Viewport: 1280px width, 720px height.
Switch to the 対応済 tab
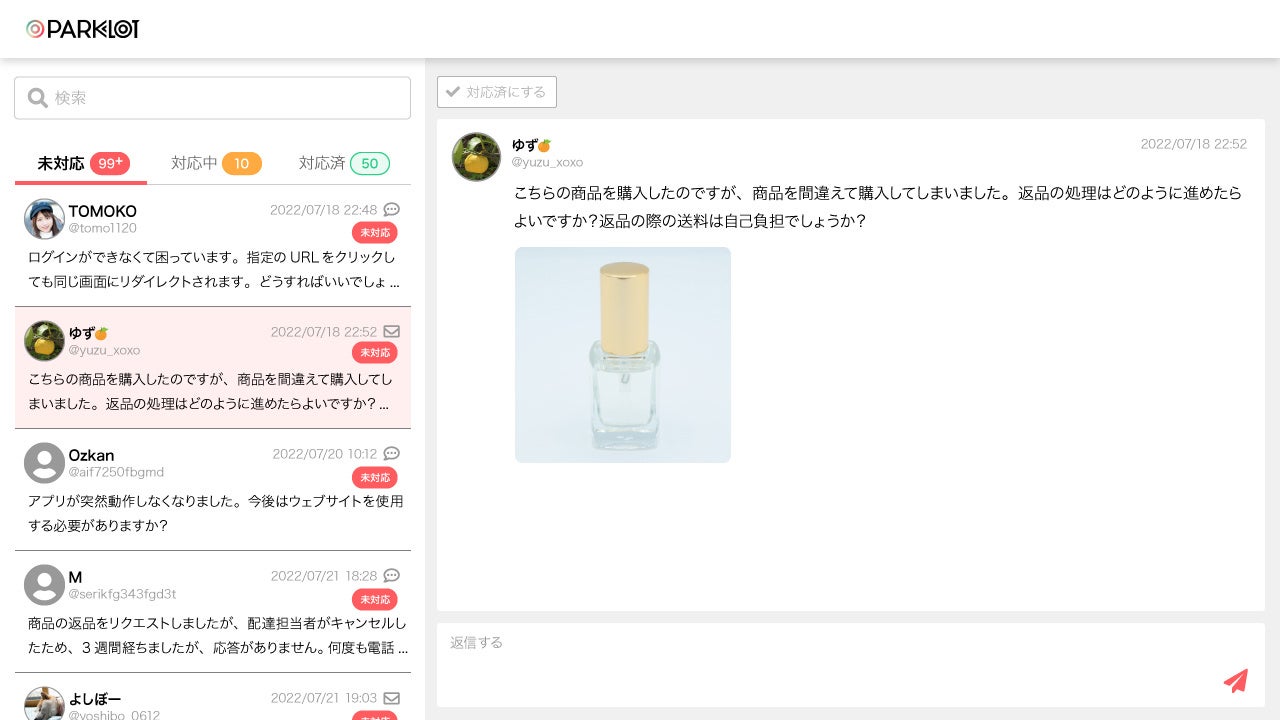[x=345, y=163]
